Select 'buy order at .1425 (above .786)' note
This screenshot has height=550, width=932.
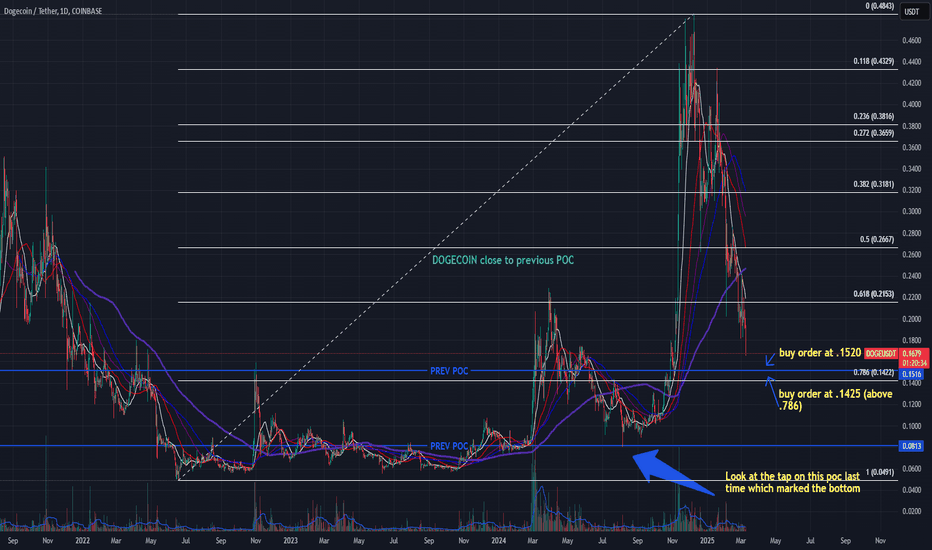[x=835, y=400]
